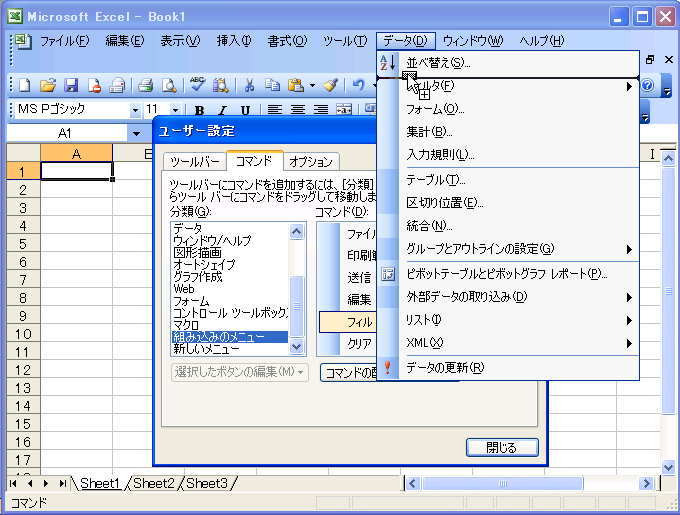Screen dimensions: 680x515
Task: Select 入力規則 in the Data menu
Action: [x=508, y=155]
